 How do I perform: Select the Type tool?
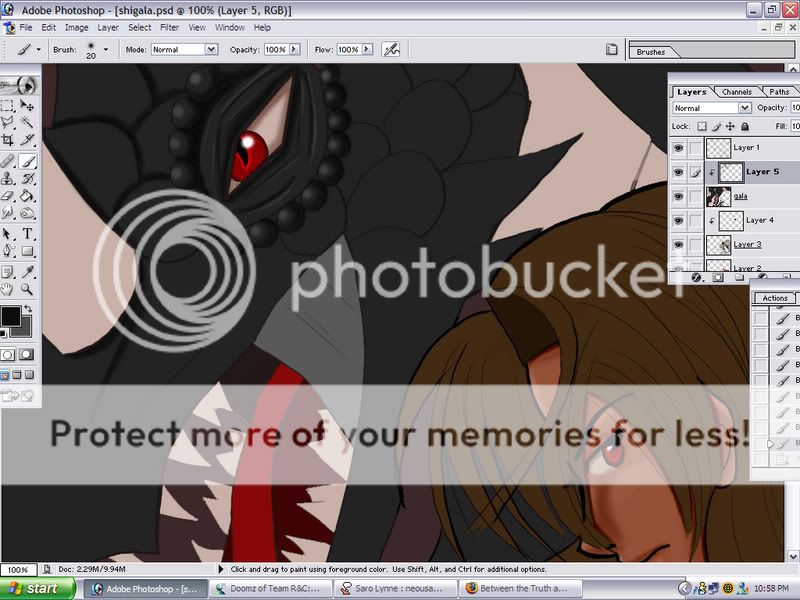(x=27, y=234)
